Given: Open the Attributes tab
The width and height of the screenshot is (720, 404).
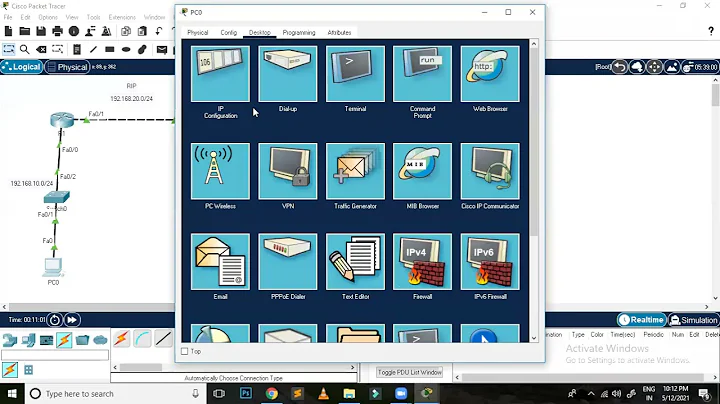Looking at the screenshot, I should pos(339,33).
